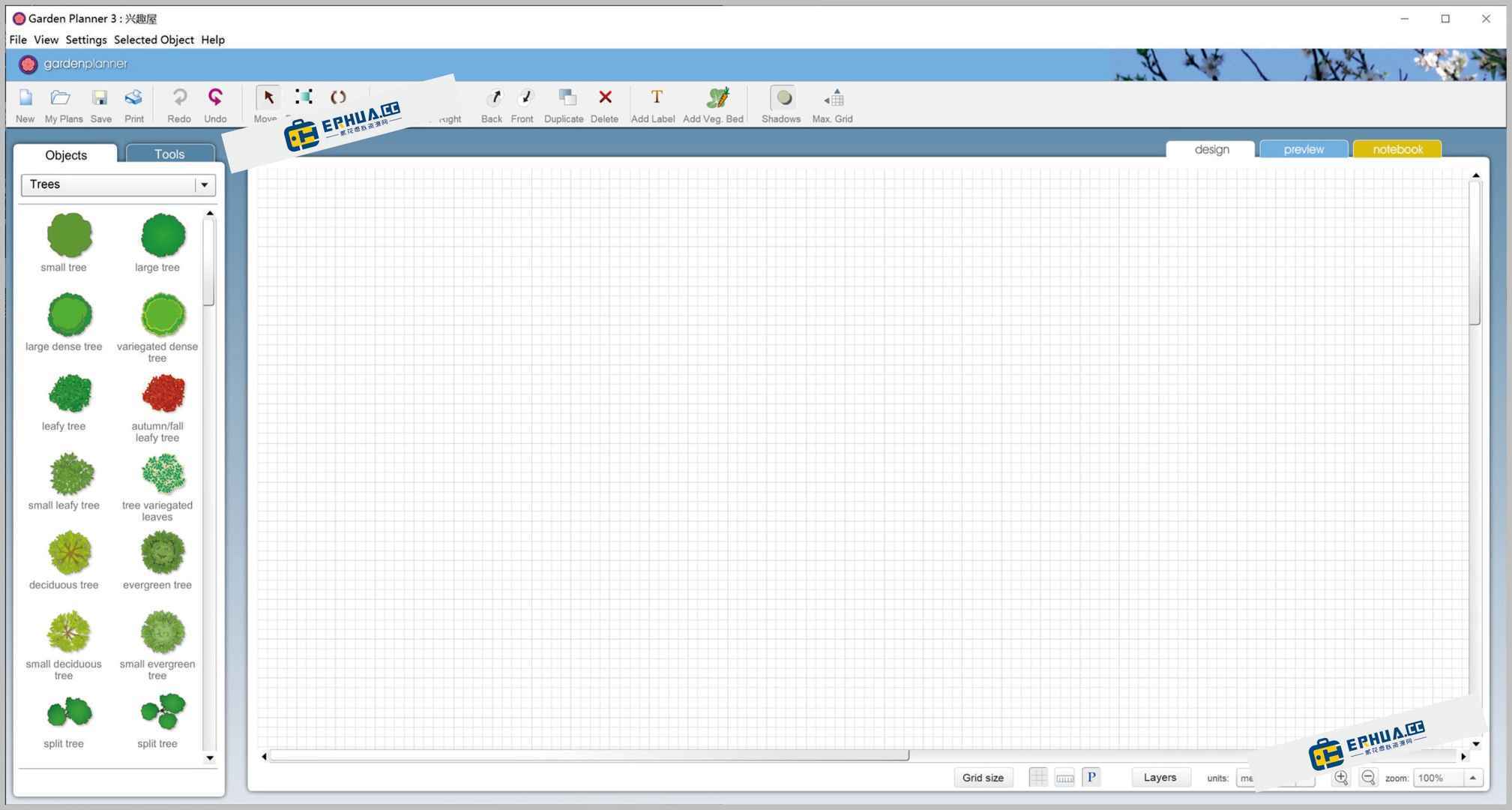Open the Layers button
This screenshot has width=1512, height=810.
tap(1160, 778)
